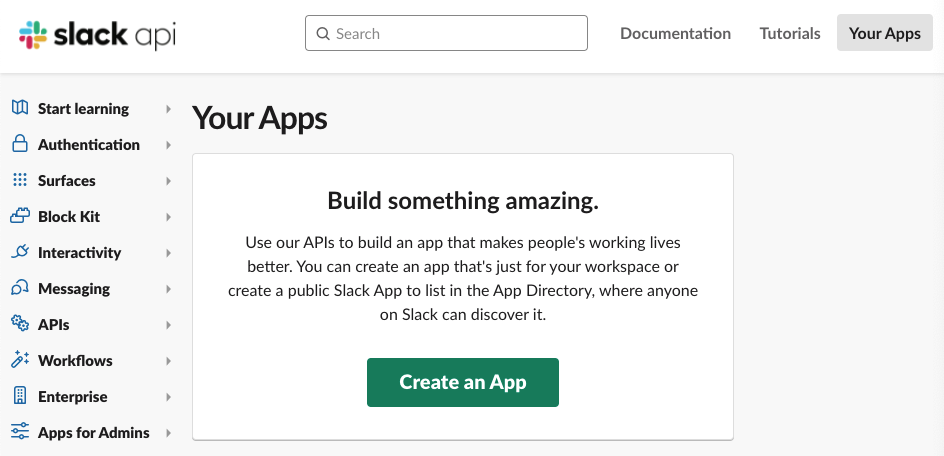Open the Interactivity sidebar label
The width and height of the screenshot is (944, 456).
79,253
